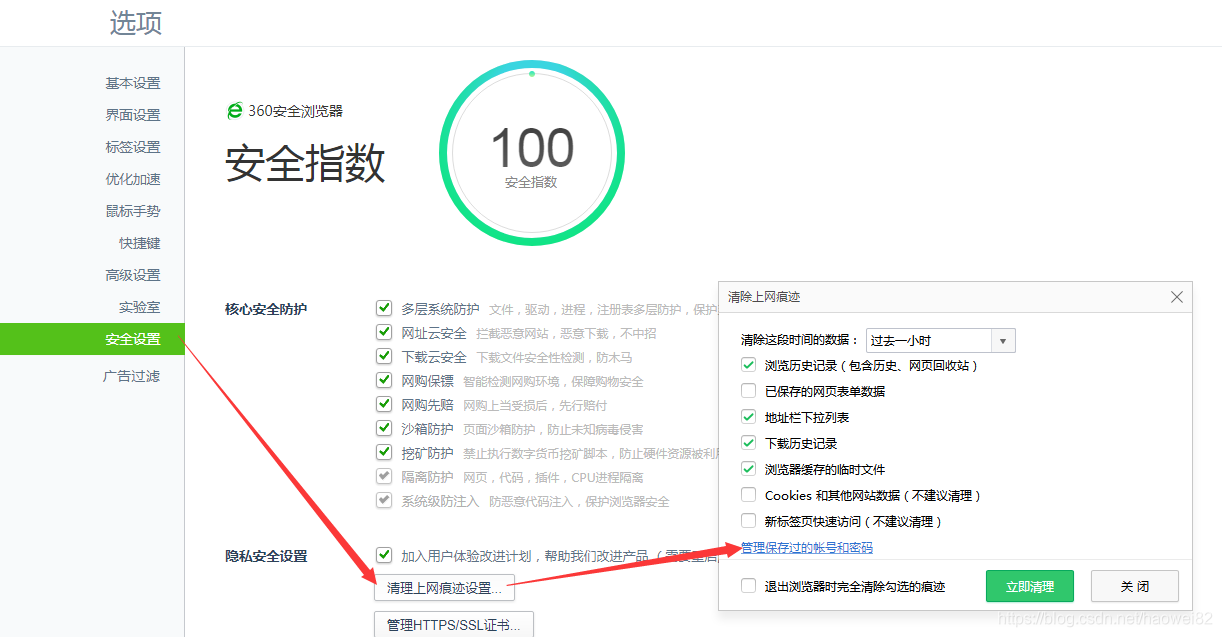Click the 关闭 button in the dialog

click(x=1135, y=586)
